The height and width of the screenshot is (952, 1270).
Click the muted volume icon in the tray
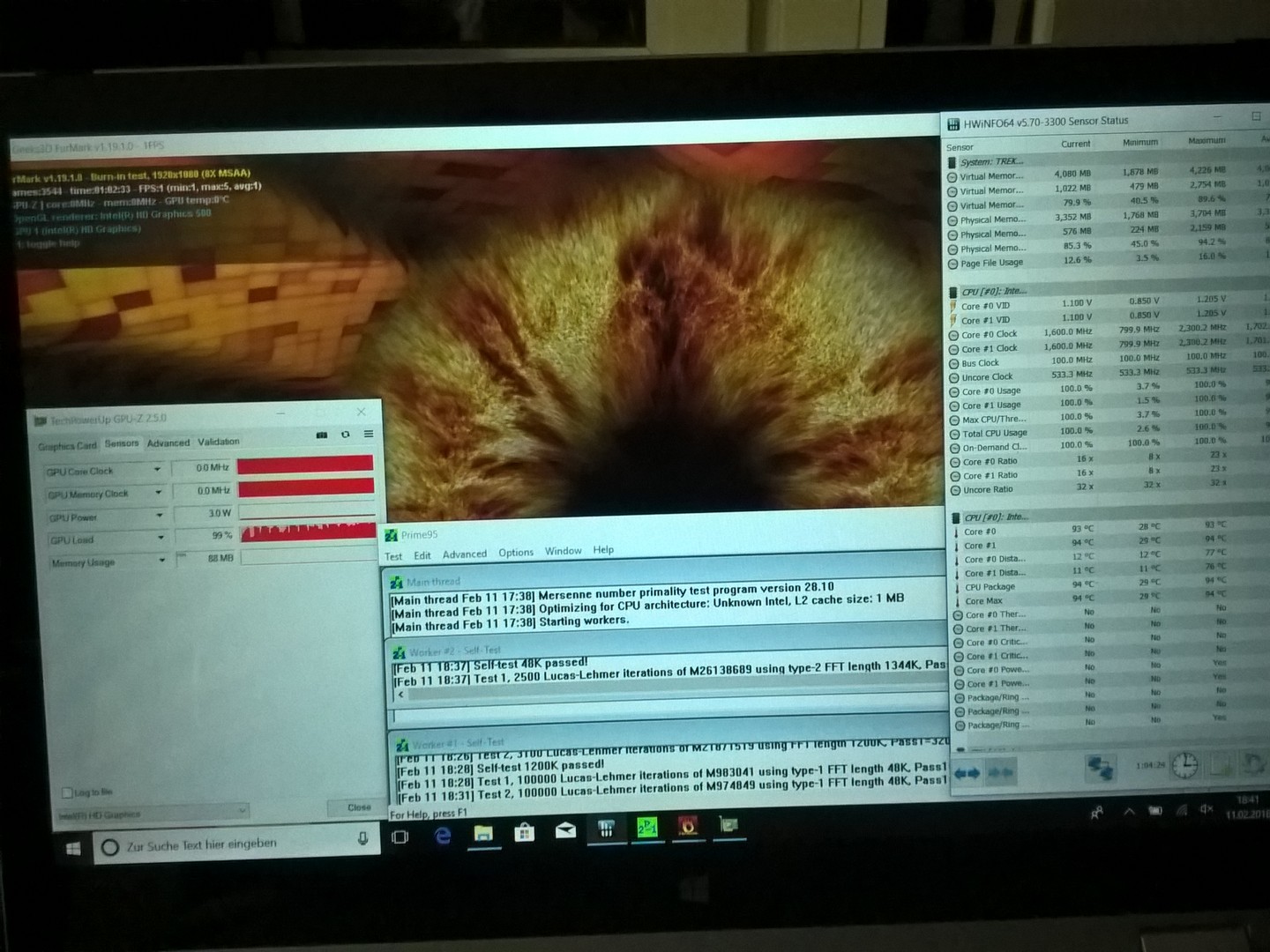(1206, 808)
